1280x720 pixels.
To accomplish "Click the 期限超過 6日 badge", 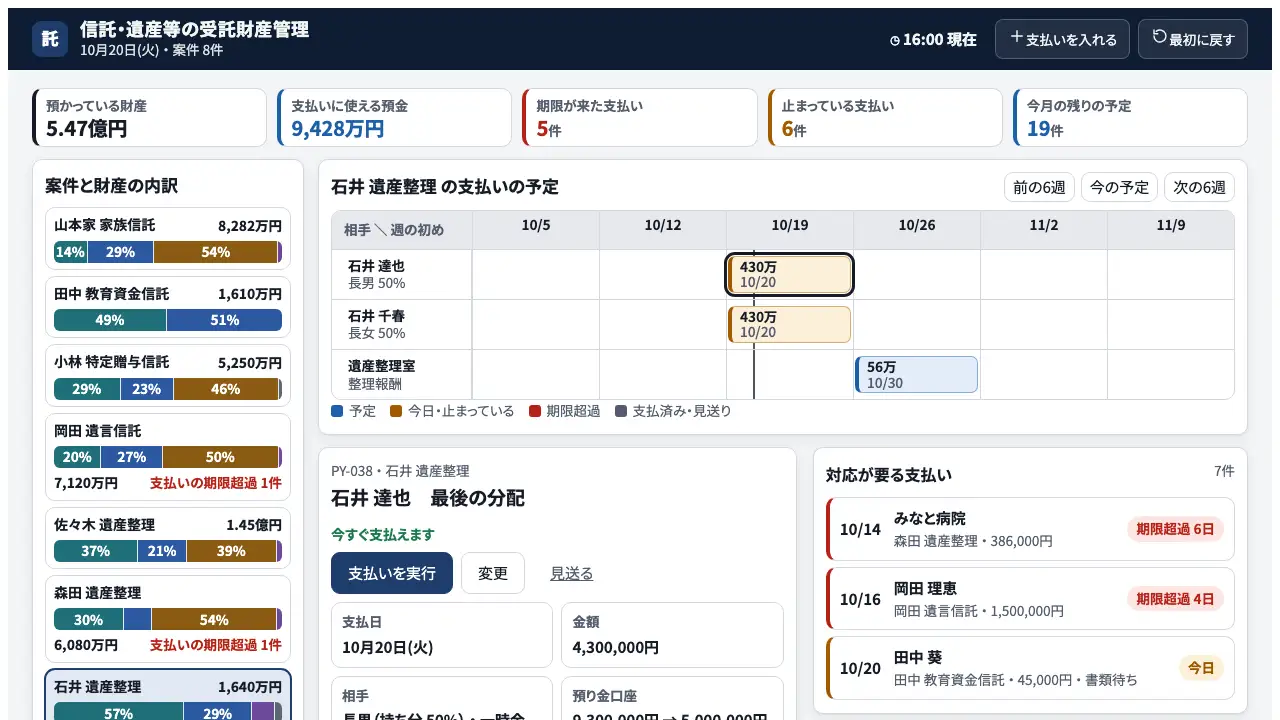I will click(x=1175, y=529).
